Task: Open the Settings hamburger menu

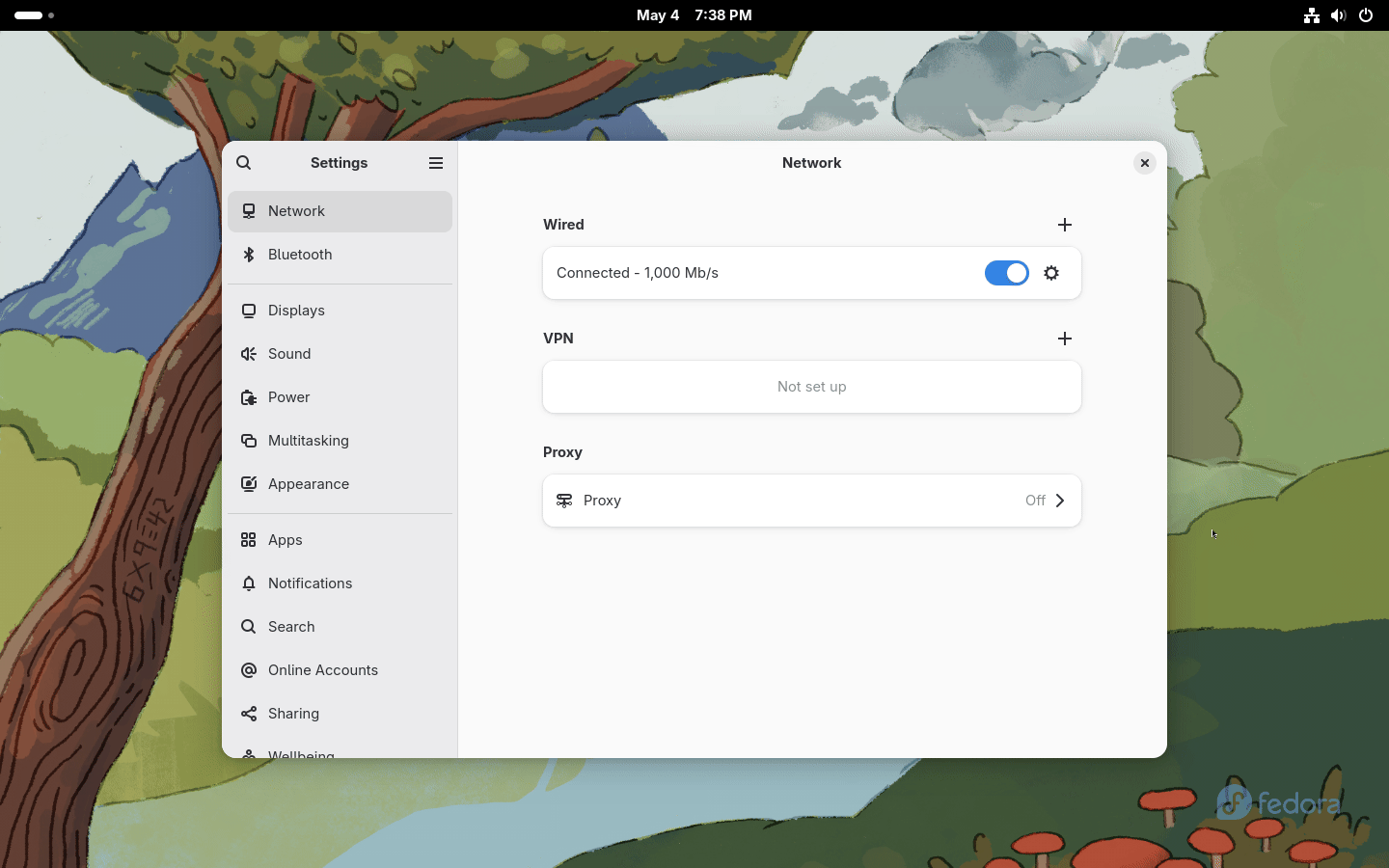Action: [x=436, y=163]
